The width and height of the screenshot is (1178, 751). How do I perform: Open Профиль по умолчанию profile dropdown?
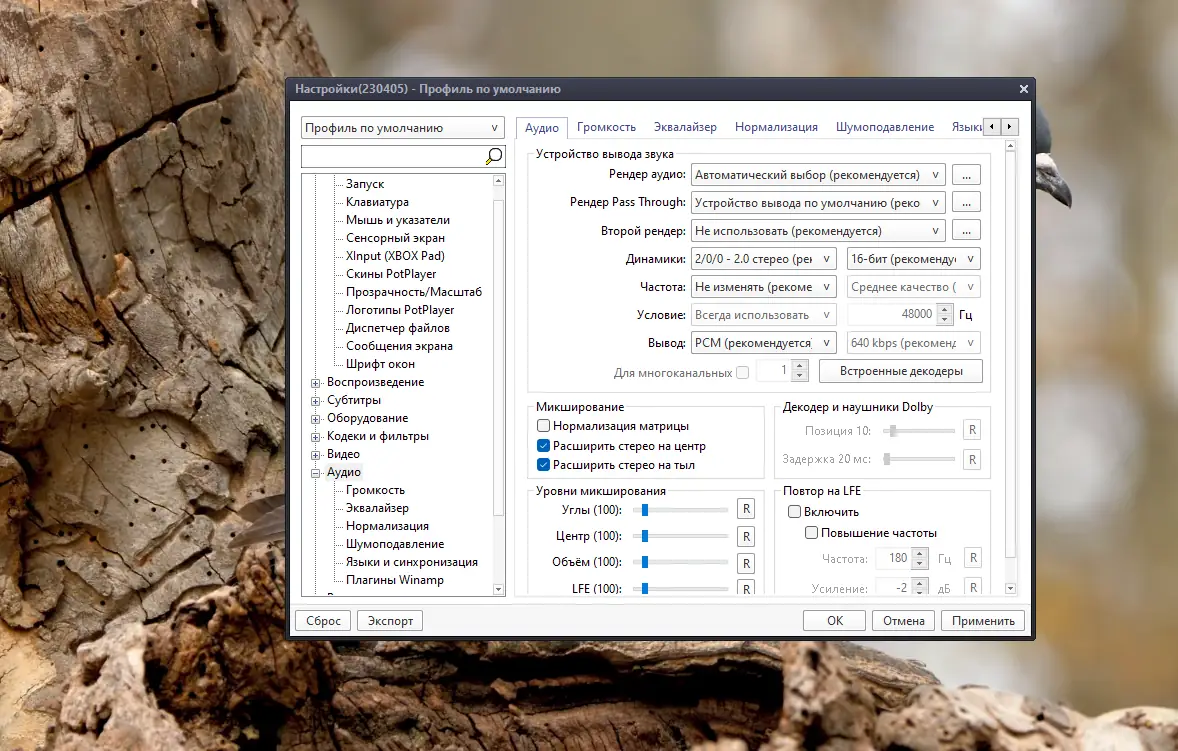click(403, 128)
